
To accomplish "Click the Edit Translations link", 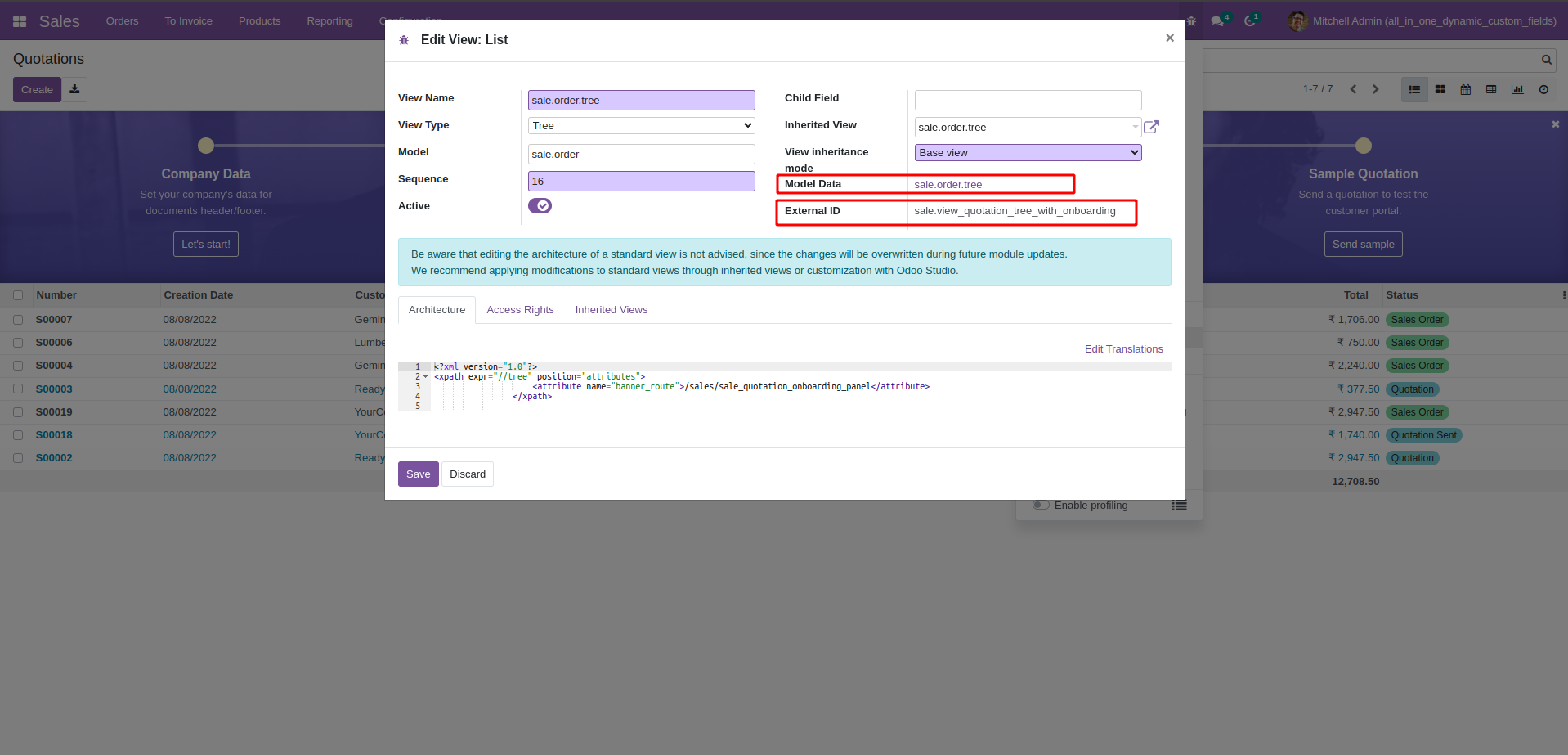I will pos(1123,349).
